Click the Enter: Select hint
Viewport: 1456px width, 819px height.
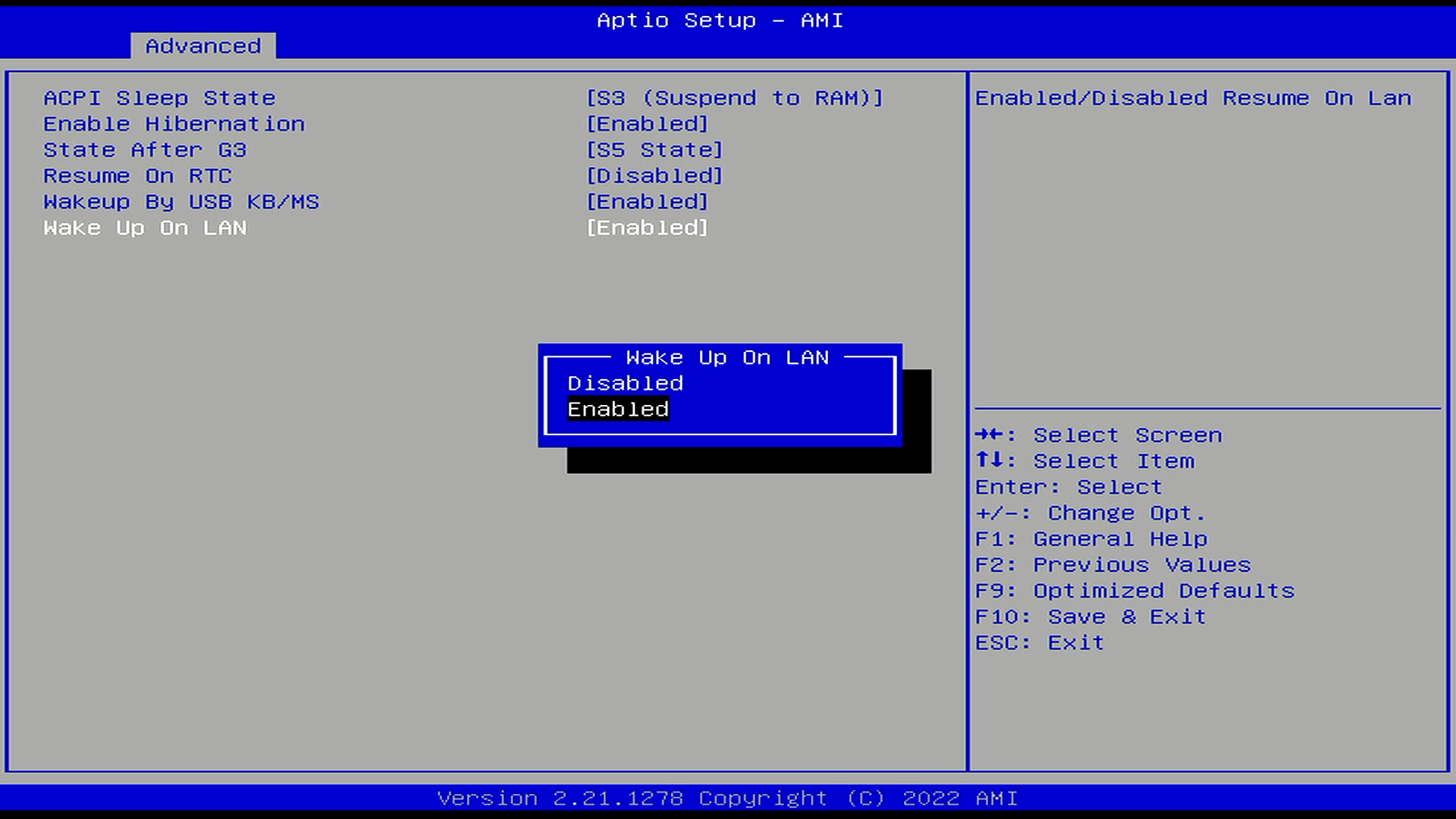(x=1068, y=487)
